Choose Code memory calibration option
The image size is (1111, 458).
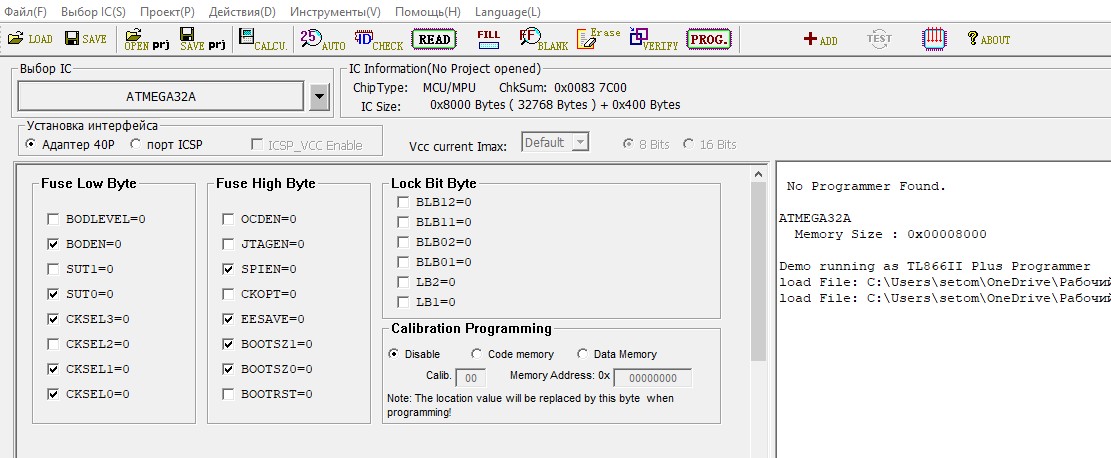[477, 354]
